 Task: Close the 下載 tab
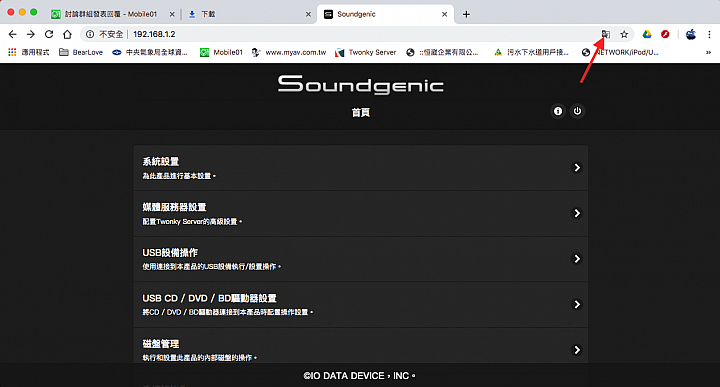click(308, 14)
